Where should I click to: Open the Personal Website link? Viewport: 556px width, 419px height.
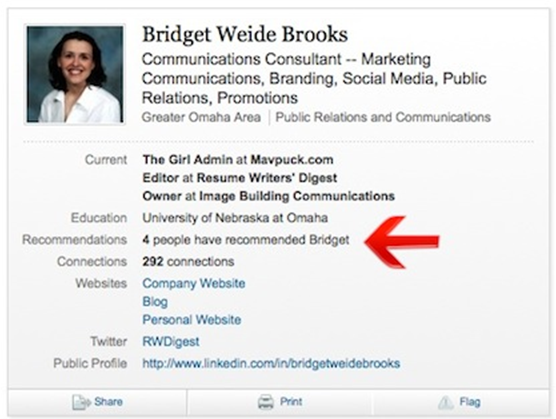pyautogui.click(x=191, y=320)
